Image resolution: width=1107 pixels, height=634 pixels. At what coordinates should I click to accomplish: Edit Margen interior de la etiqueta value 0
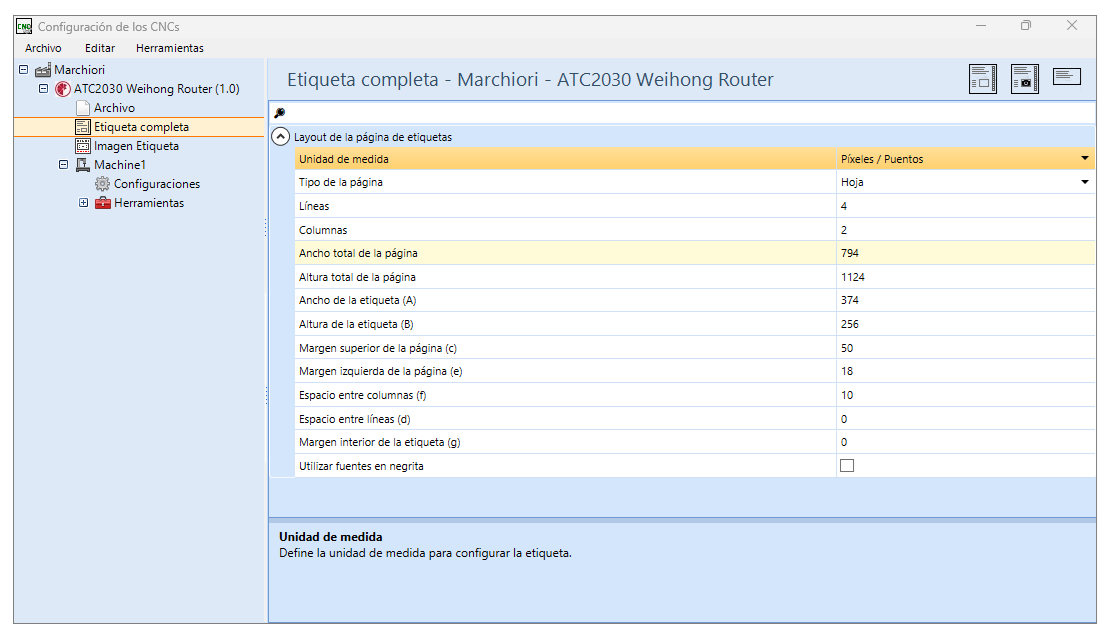coord(965,443)
